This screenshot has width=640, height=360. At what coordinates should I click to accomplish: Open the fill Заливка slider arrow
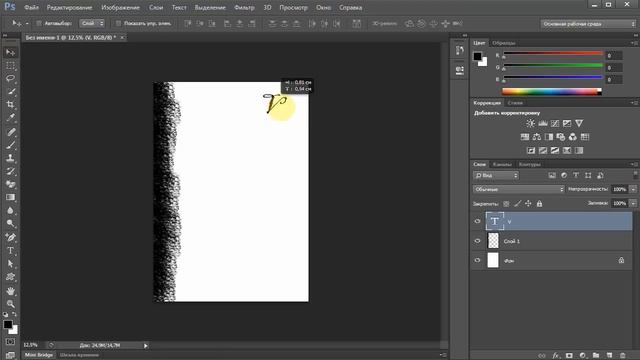(633, 203)
